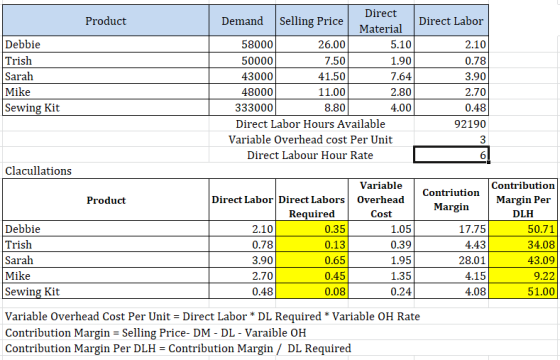The height and width of the screenshot is (360, 560).
Task: Click the Direct Labour Hour Rate cell 6
Action: point(451,155)
